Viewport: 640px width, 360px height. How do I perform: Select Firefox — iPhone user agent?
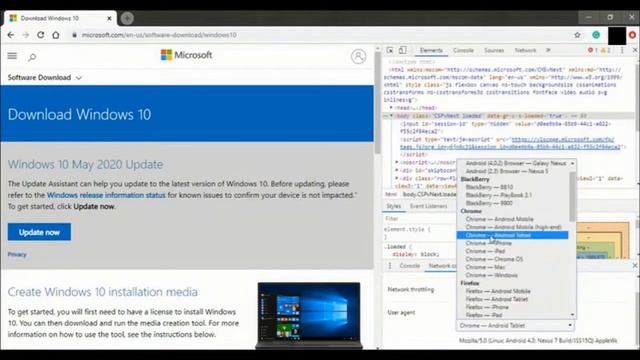coord(512,307)
